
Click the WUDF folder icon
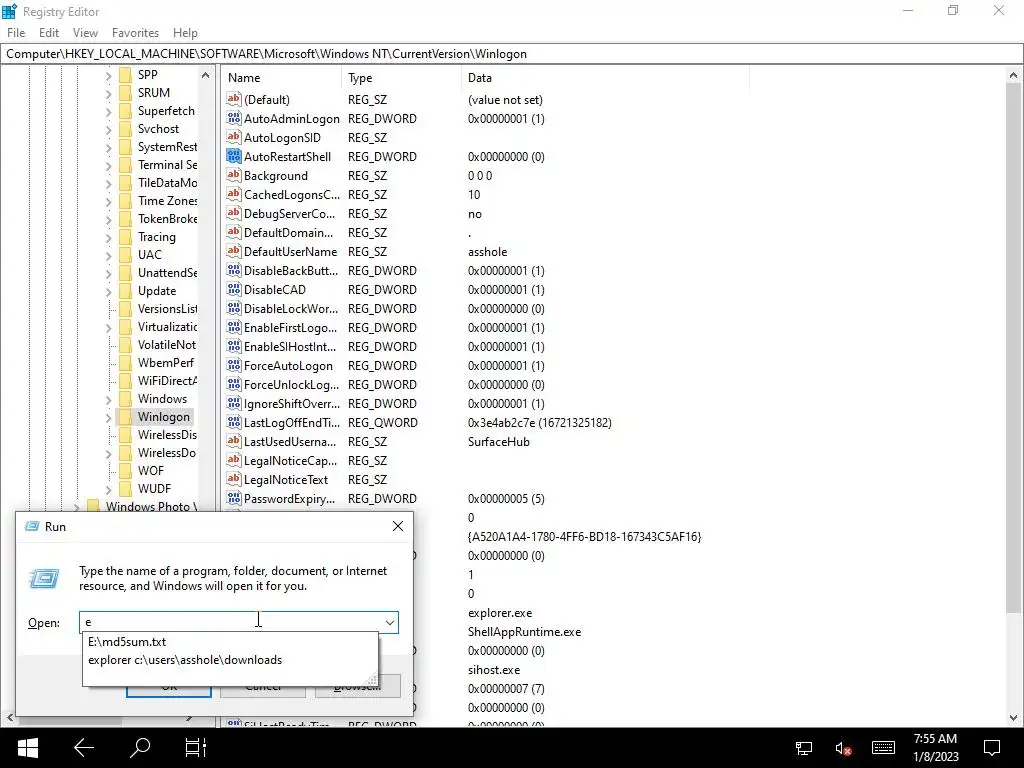(x=125, y=488)
